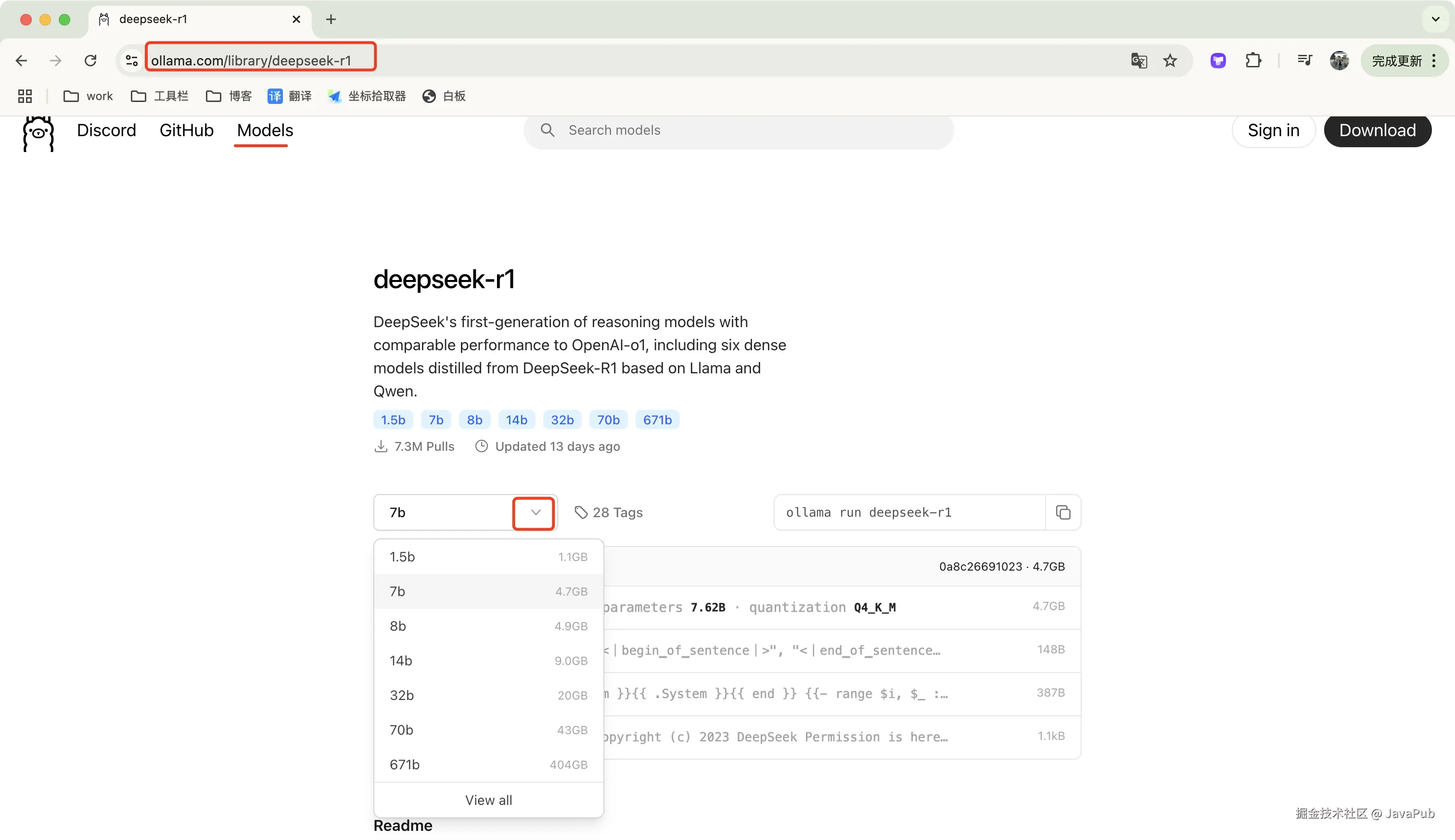
Task: Focus the Search models field
Action: pyautogui.click(x=739, y=130)
